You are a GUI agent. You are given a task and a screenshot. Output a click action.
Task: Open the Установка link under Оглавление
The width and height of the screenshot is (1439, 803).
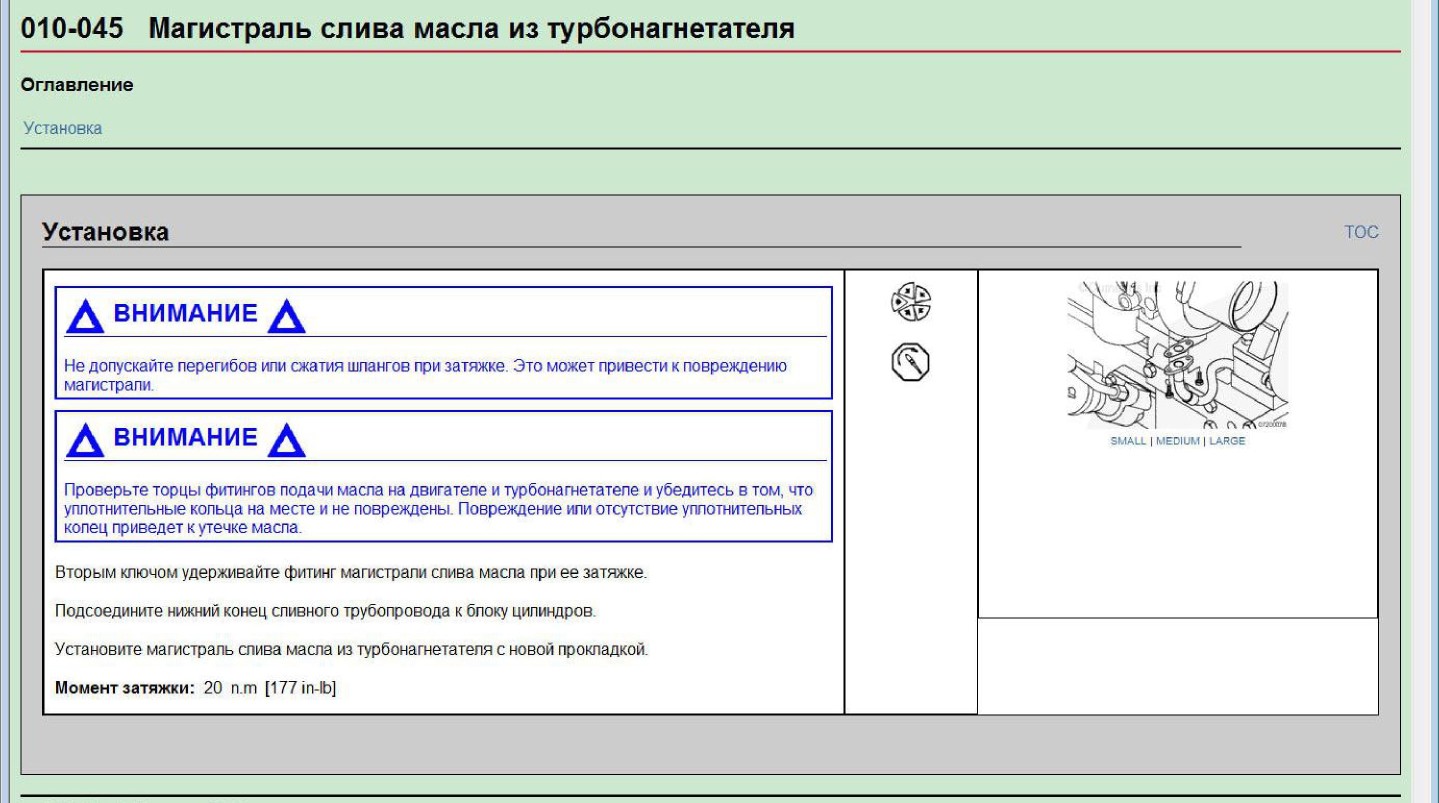tap(62, 128)
